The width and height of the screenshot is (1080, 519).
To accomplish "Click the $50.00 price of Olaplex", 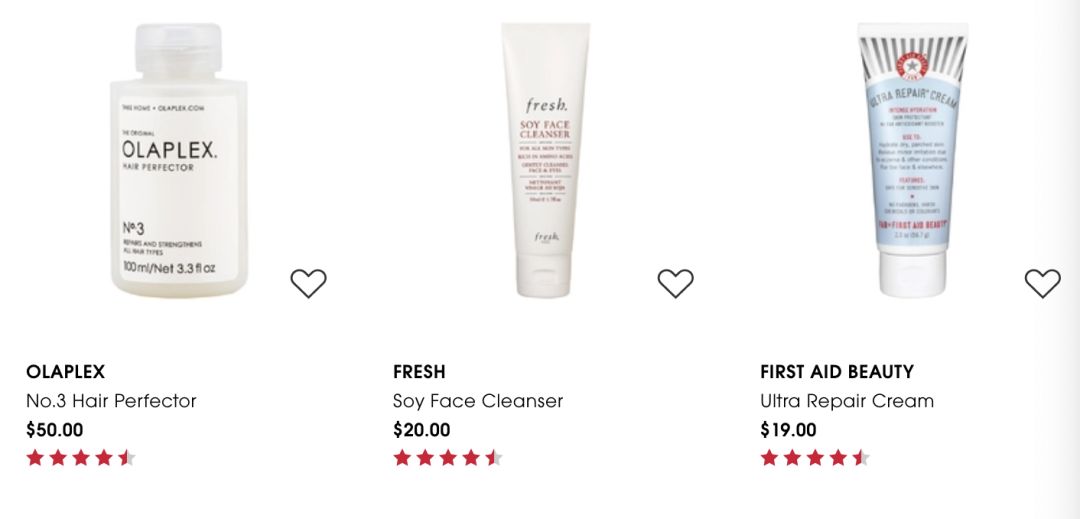I will [x=54, y=430].
